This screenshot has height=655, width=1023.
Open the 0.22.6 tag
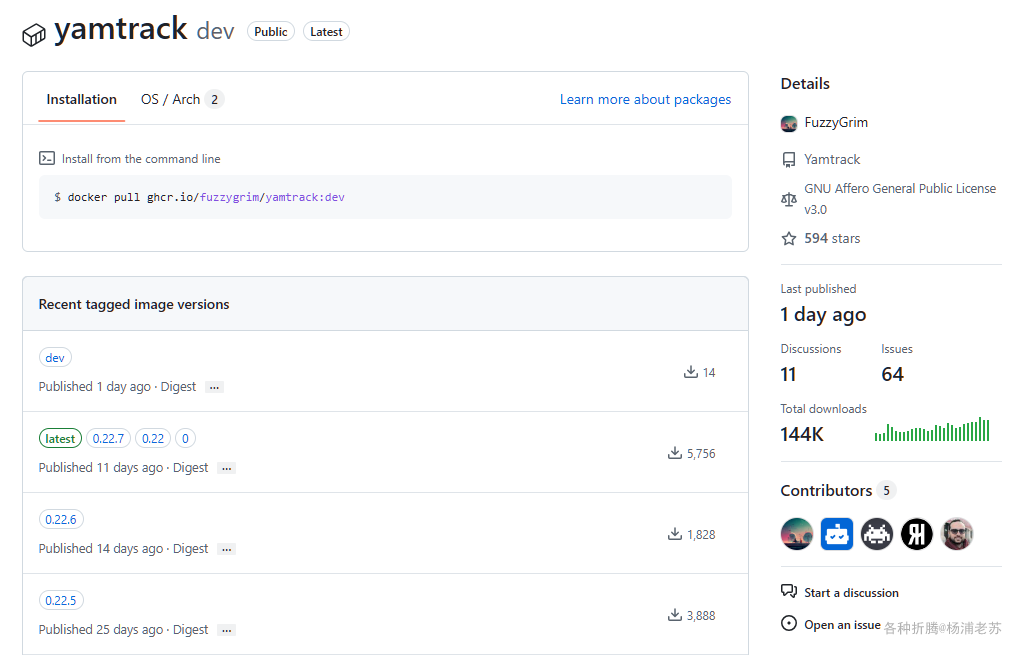[61, 519]
